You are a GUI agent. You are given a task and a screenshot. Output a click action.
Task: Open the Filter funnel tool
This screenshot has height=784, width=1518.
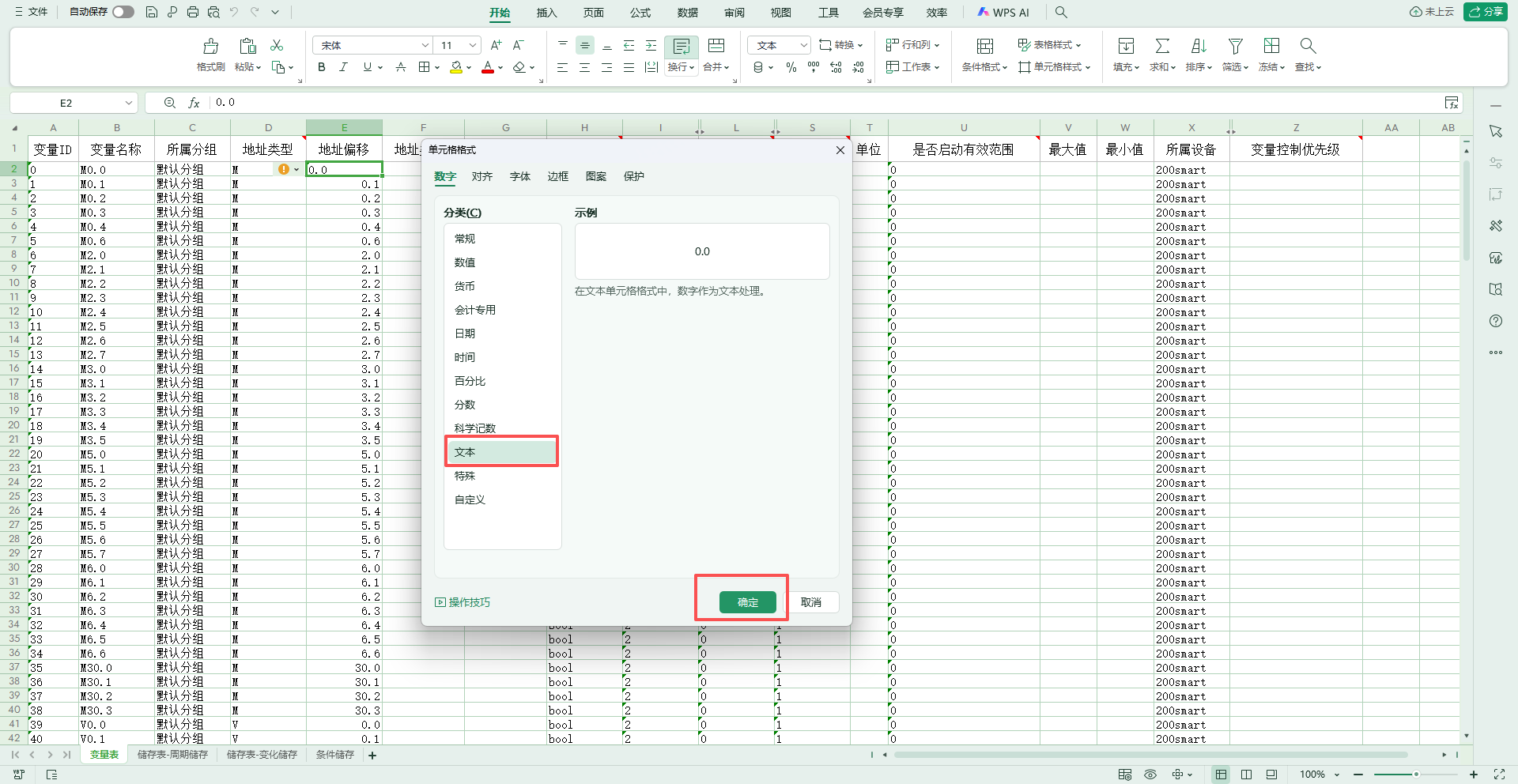[x=1235, y=46]
